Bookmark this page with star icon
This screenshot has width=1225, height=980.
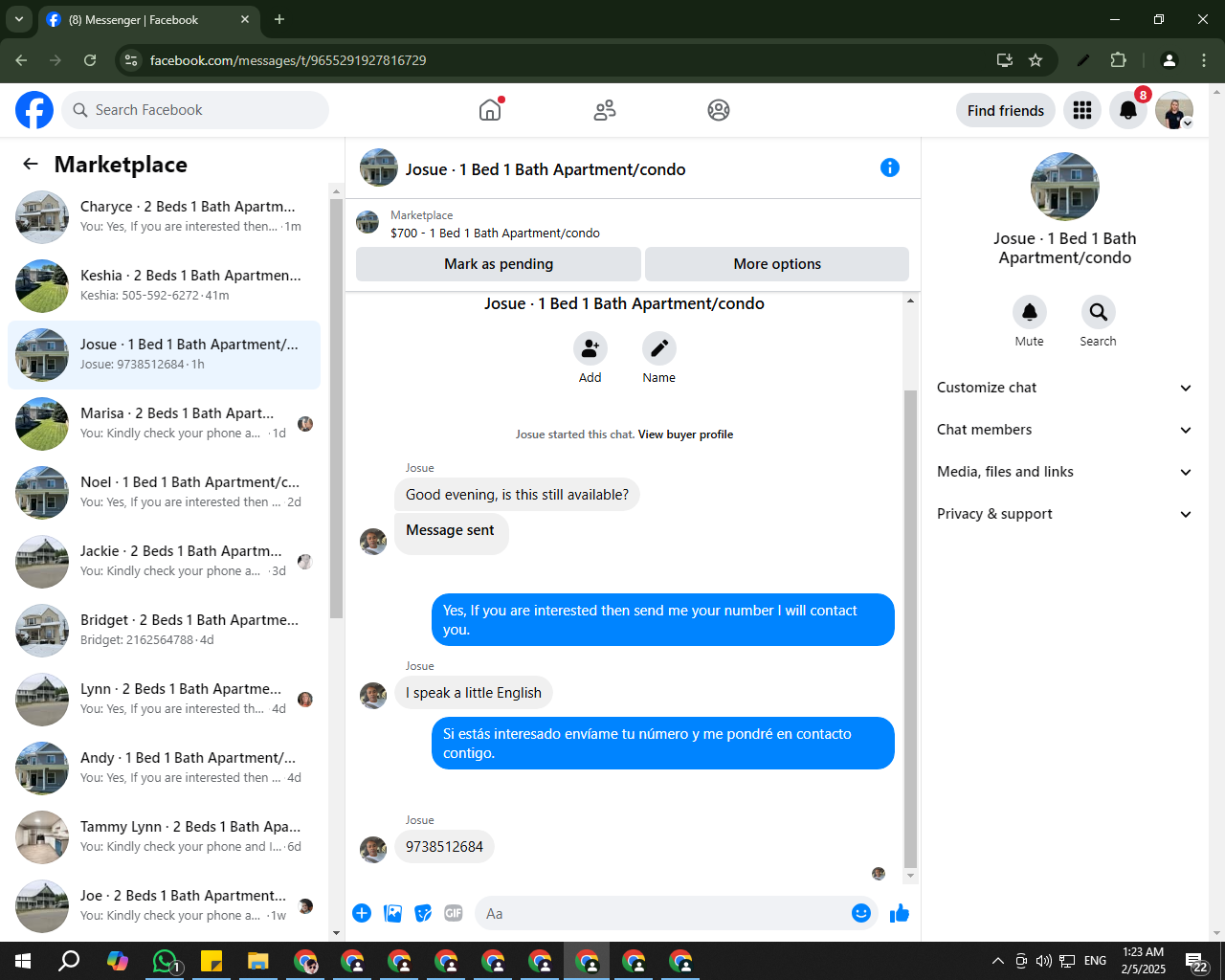point(1036,60)
